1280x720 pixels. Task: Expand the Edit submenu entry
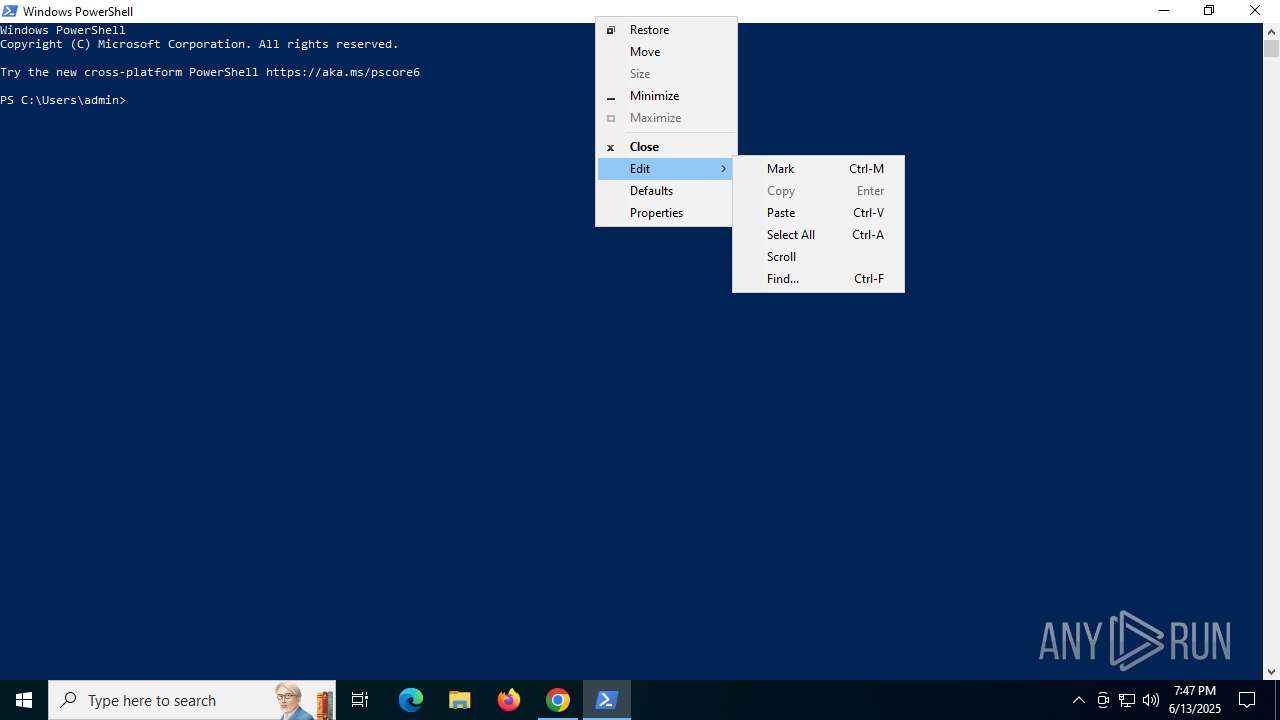point(666,169)
